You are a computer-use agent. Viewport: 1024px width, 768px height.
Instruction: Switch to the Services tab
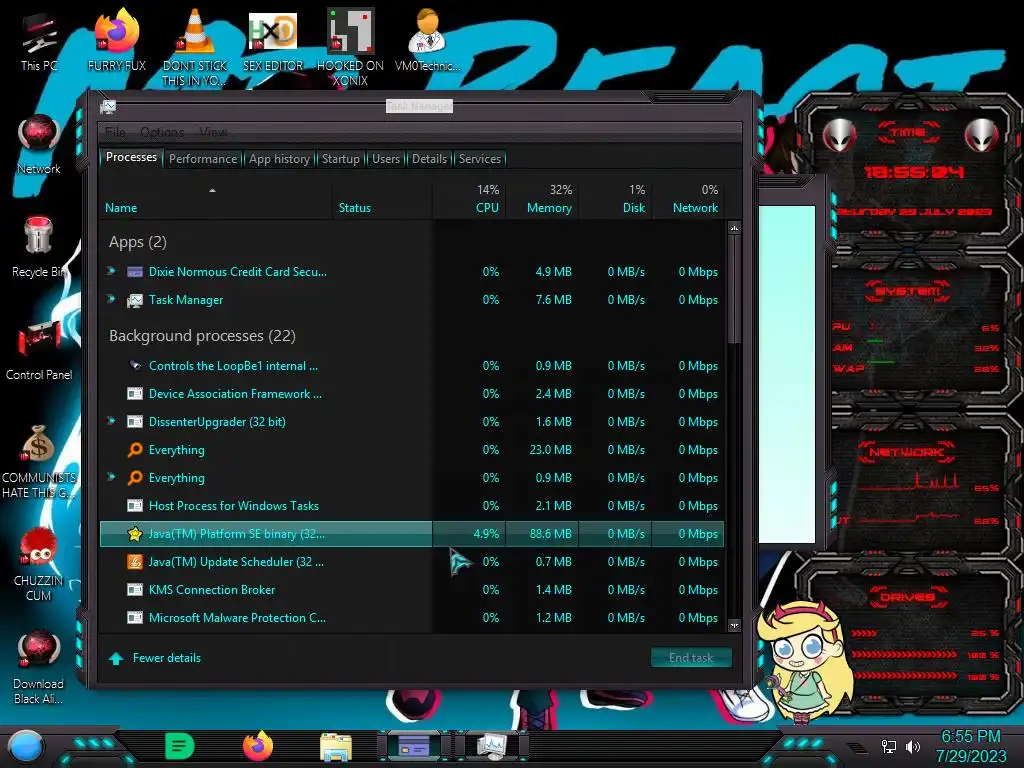(x=480, y=159)
